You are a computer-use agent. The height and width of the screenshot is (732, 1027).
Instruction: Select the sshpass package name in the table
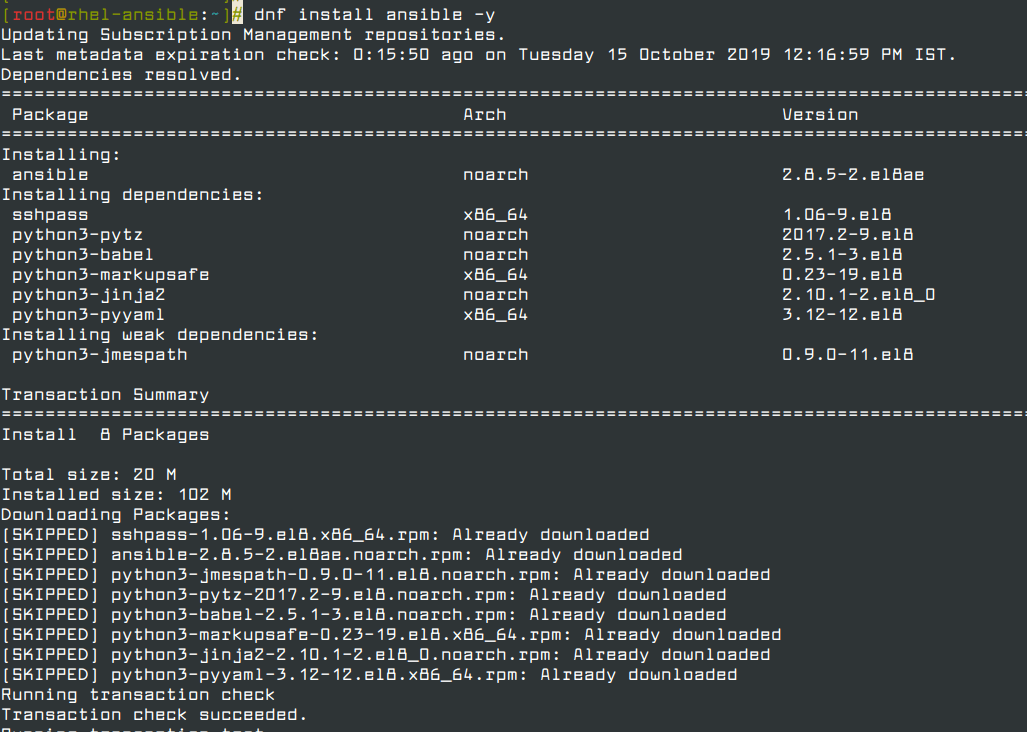(x=50, y=214)
